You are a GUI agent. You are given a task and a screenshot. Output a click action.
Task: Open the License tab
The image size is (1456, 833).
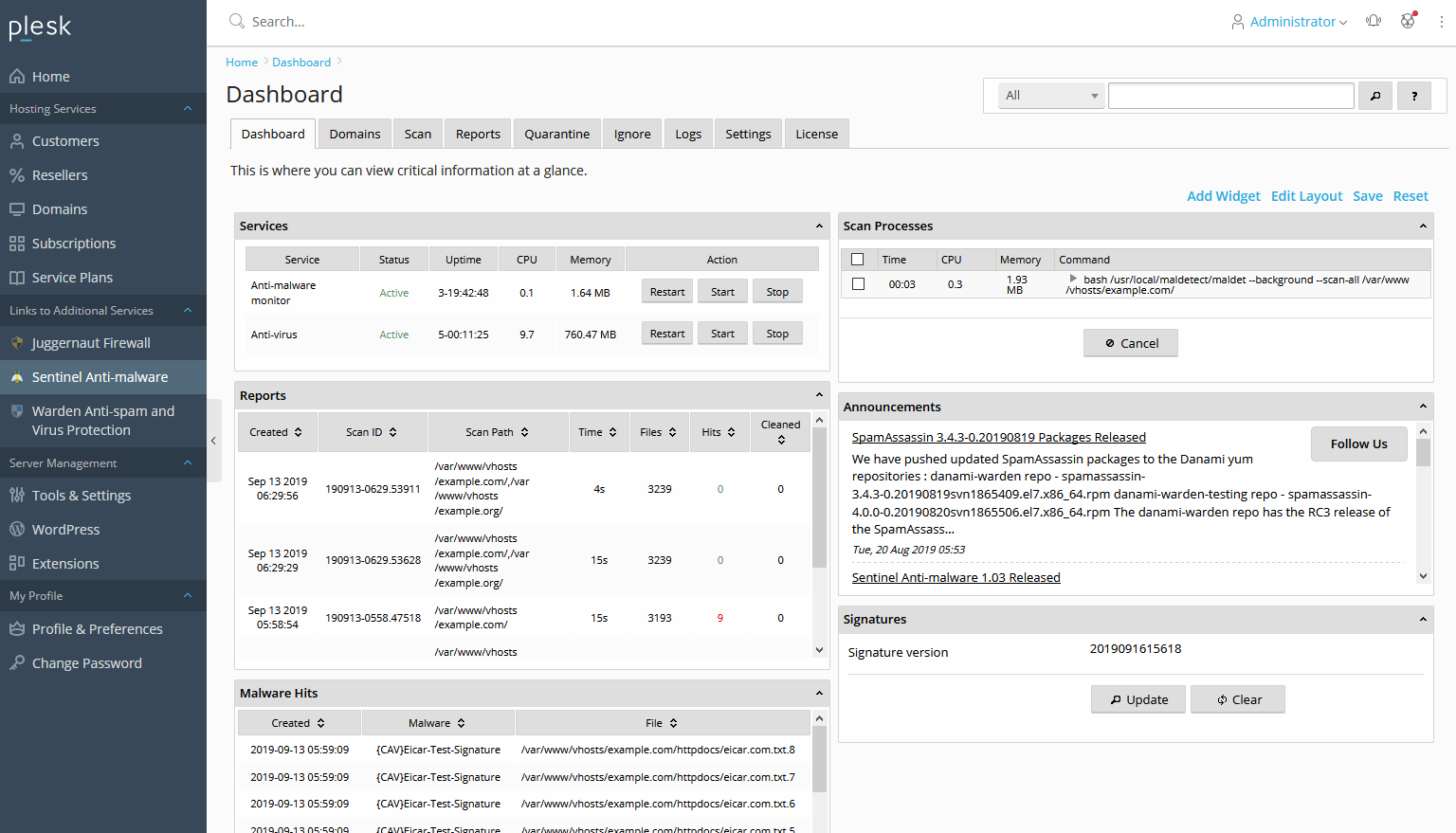click(x=817, y=134)
